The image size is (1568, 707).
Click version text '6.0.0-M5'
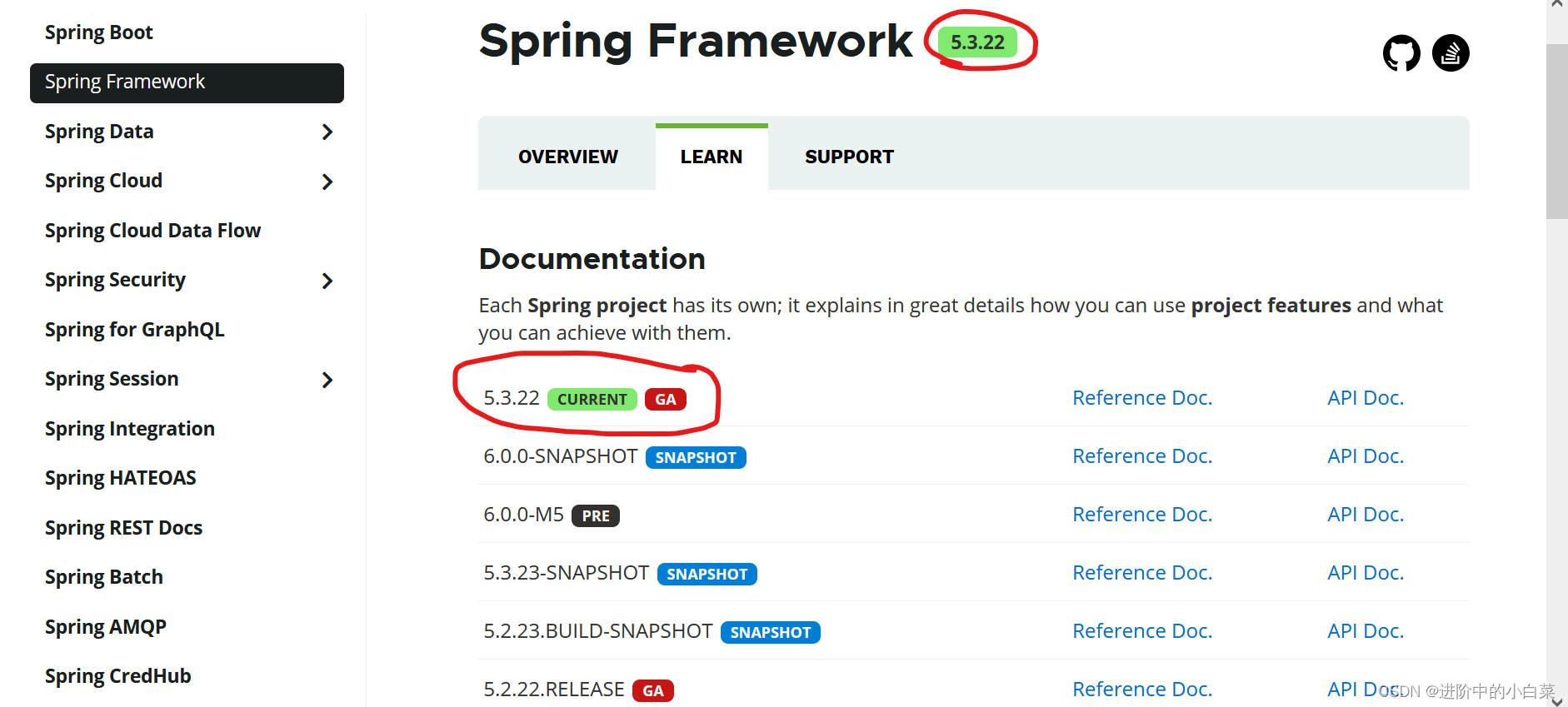524,515
